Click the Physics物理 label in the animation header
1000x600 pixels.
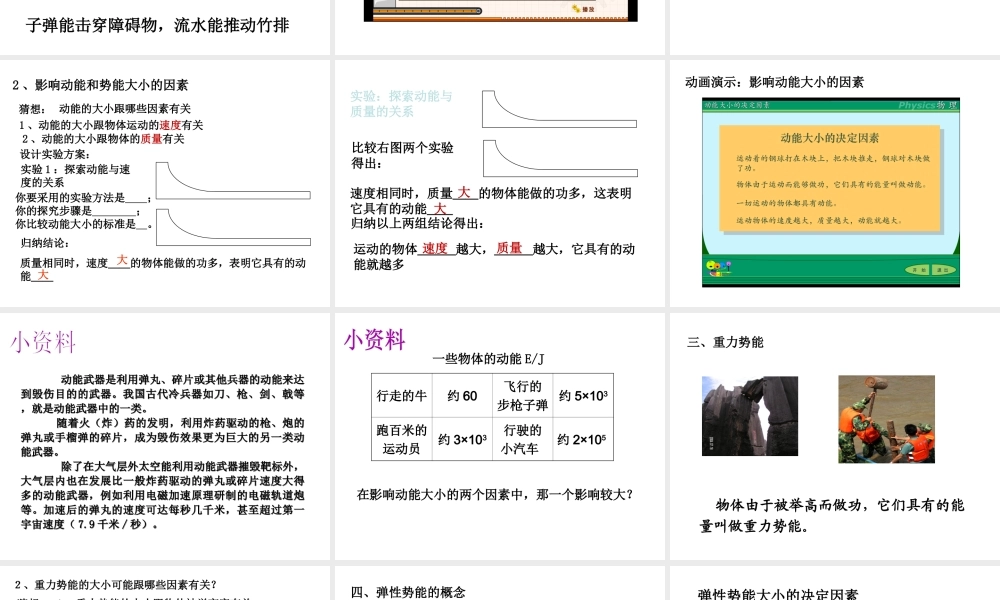pyautogui.click(x=927, y=105)
